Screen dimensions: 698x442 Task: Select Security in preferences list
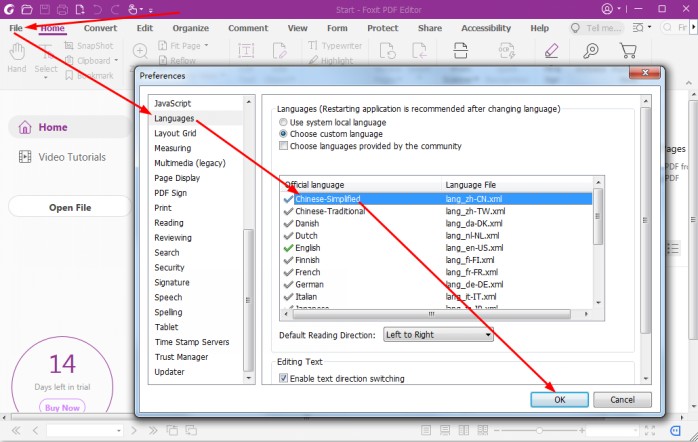tap(169, 268)
